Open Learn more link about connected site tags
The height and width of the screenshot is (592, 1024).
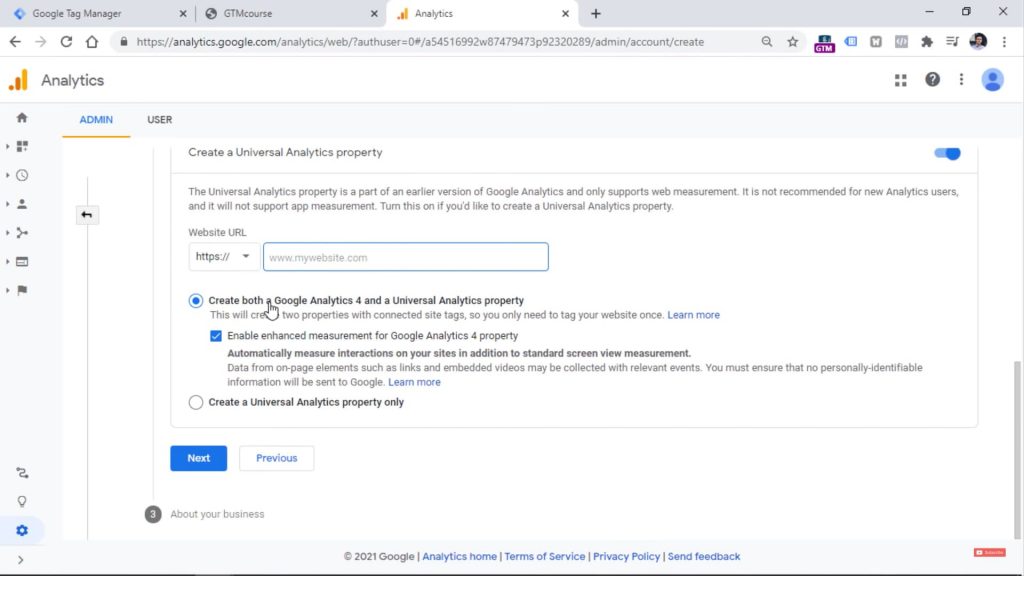693,315
